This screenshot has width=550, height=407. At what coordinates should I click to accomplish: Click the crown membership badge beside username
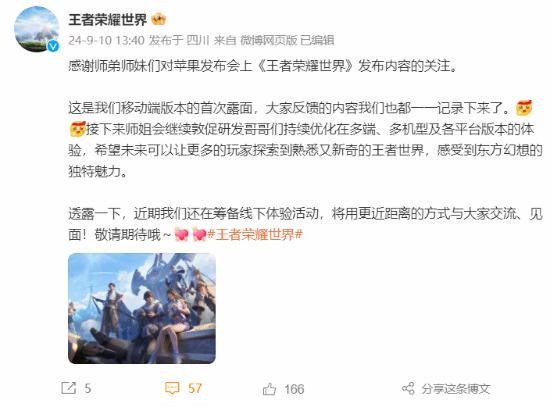coord(159,19)
